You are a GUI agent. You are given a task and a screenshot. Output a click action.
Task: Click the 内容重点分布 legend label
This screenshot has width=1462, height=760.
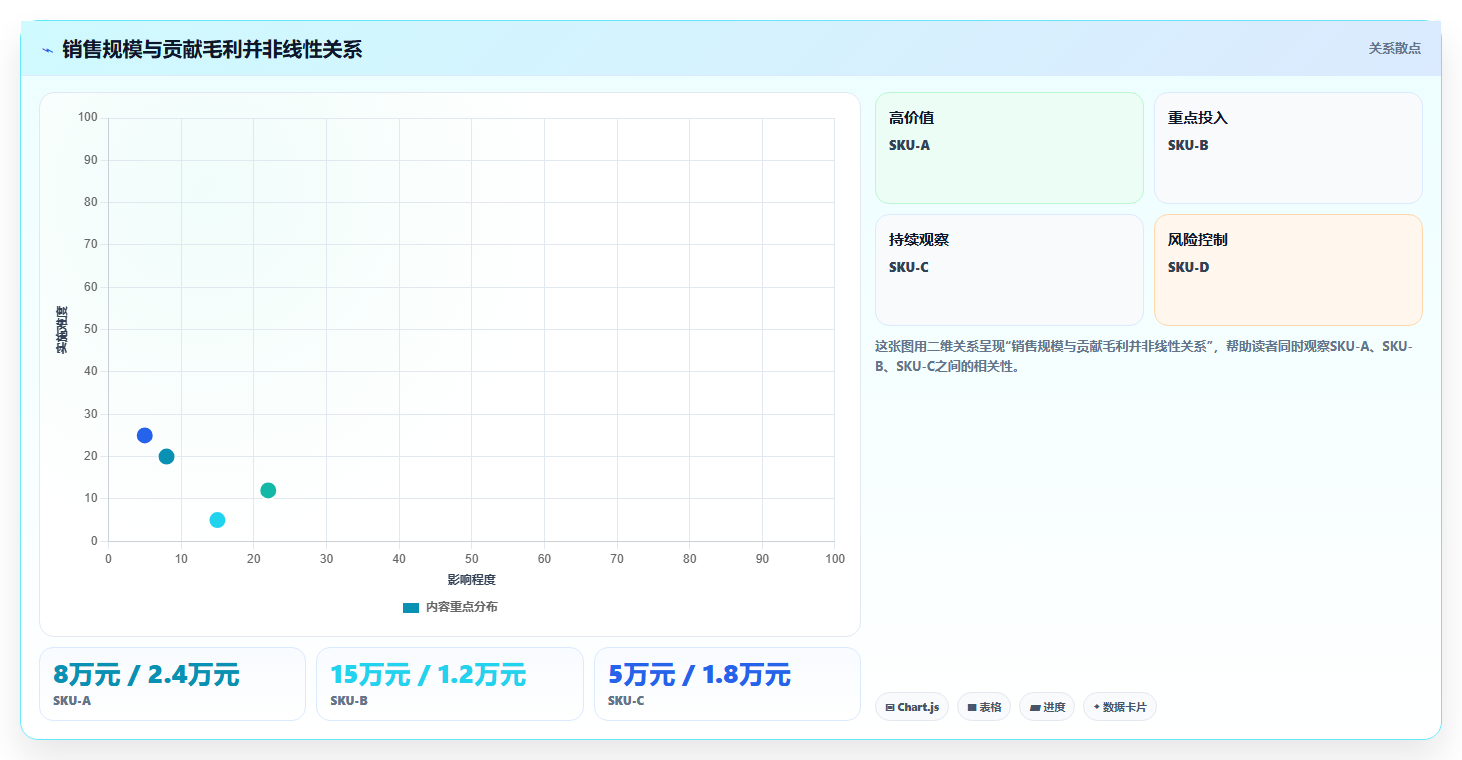pyautogui.click(x=461, y=608)
